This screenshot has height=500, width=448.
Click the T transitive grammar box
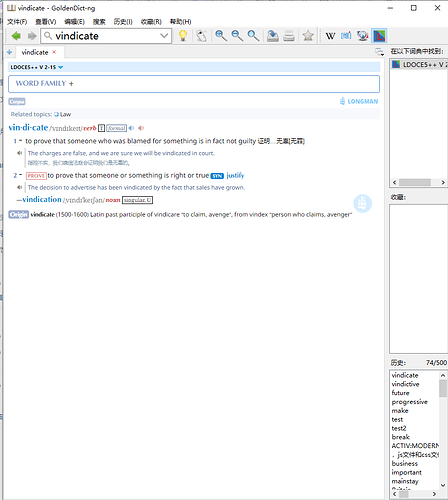(x=101, y=128)
